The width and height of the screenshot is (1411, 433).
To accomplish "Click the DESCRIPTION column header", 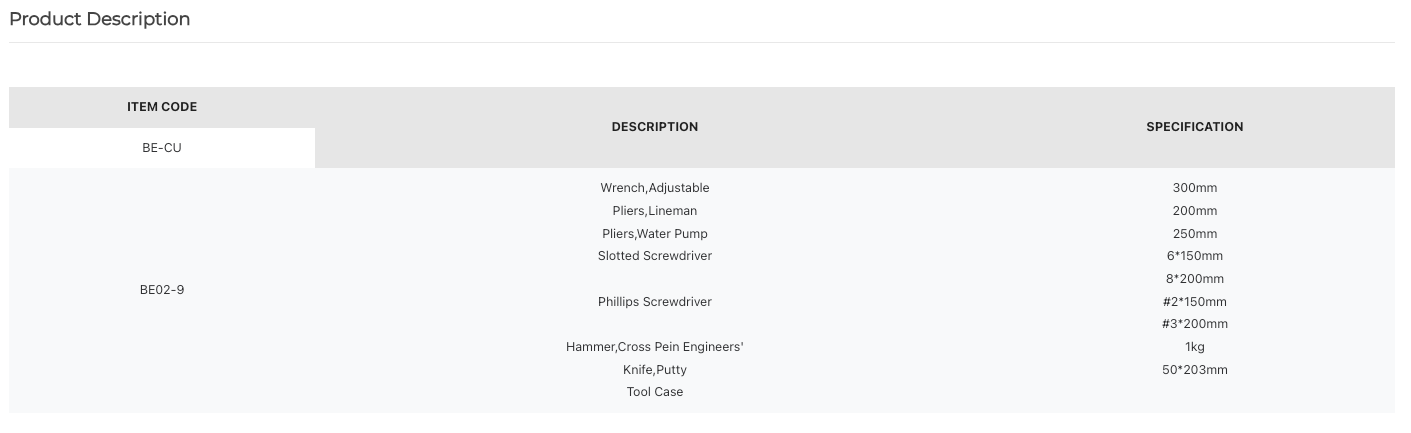I will [655, 127].
